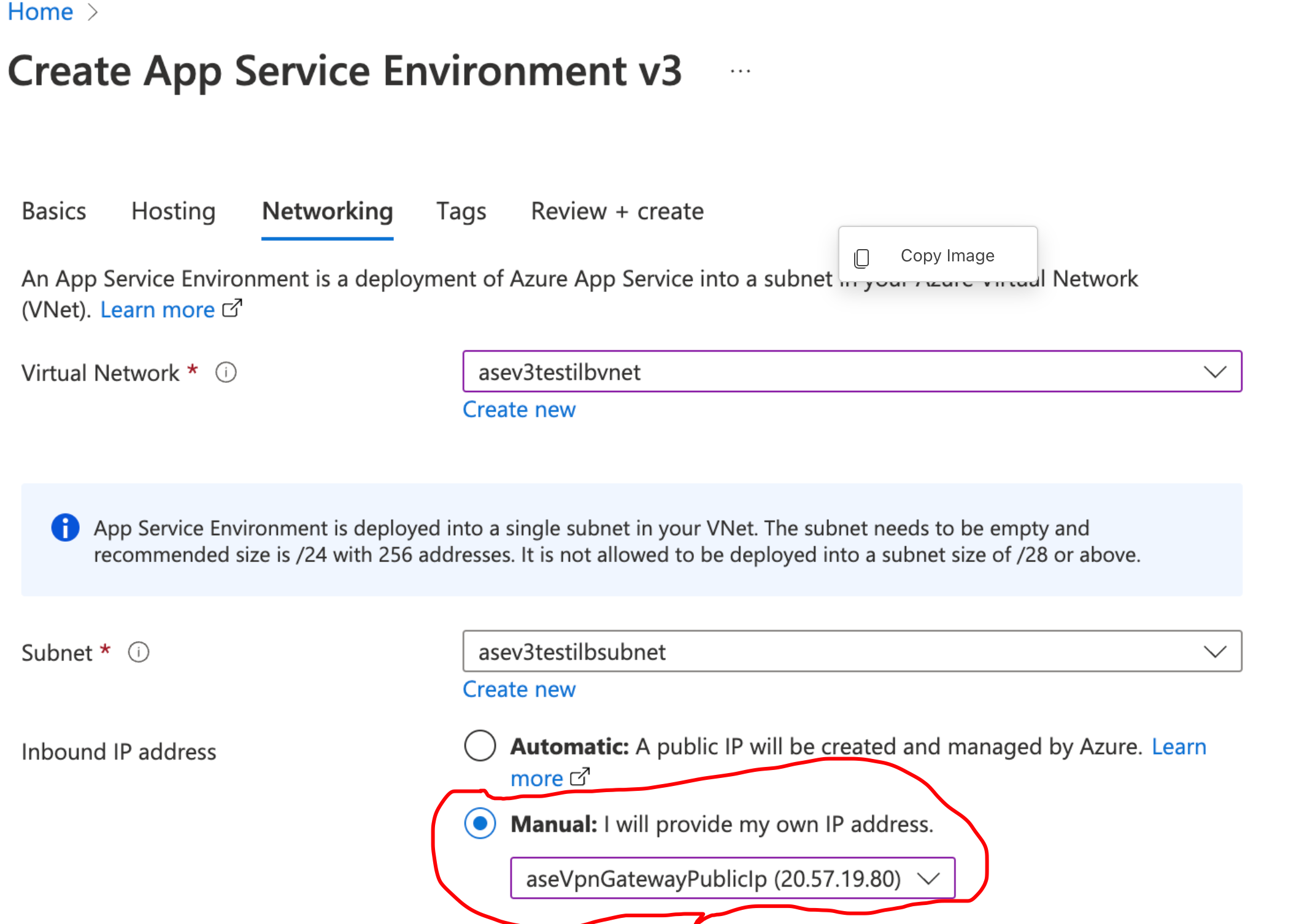
Task: Switch to the Hosting tab
Action: (x=174, y=211)
